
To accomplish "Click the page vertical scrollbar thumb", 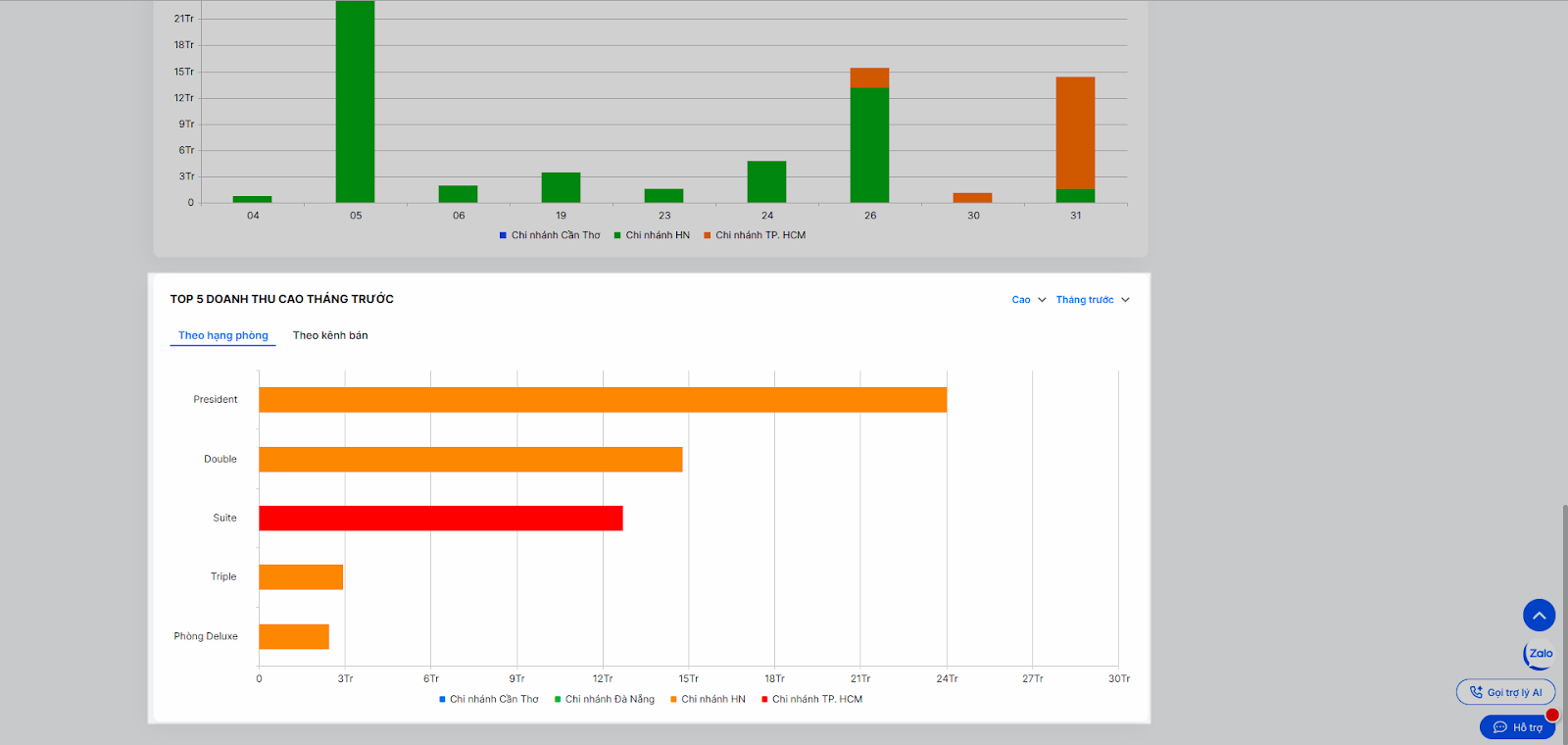I will (x=1564, y=623).
